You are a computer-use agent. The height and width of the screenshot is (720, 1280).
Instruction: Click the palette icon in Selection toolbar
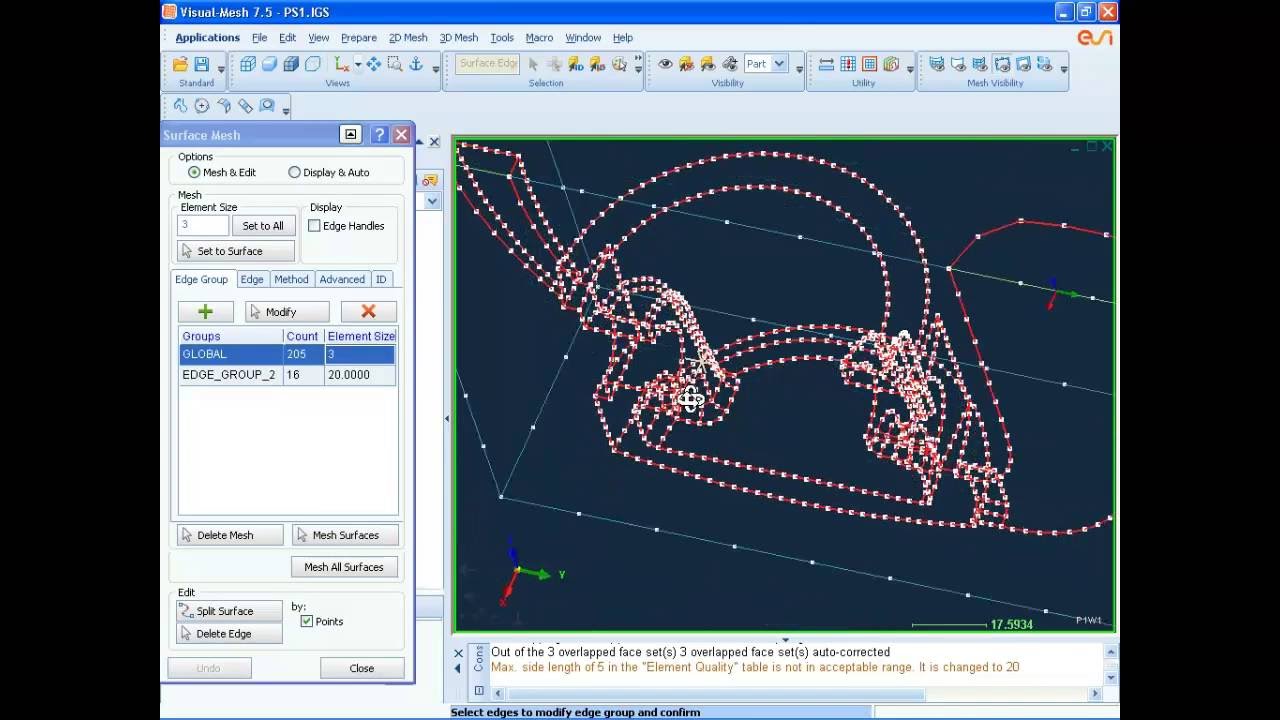point(620,64)
